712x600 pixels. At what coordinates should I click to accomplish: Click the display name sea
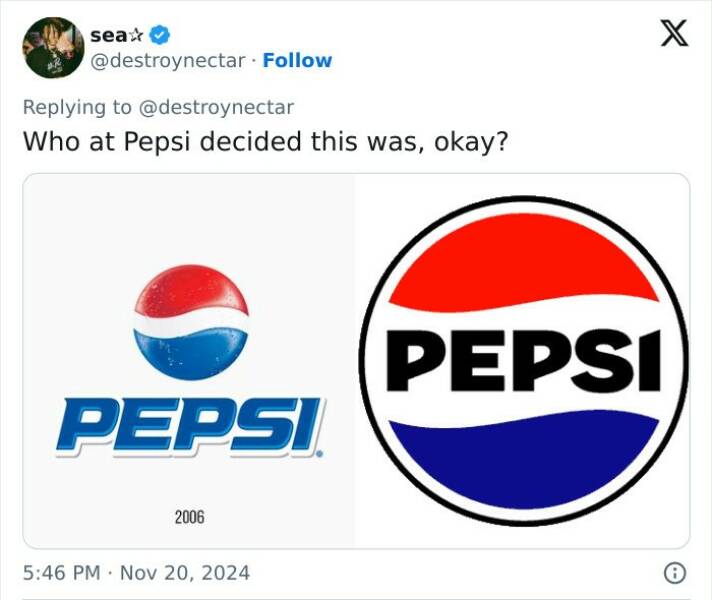105,34
